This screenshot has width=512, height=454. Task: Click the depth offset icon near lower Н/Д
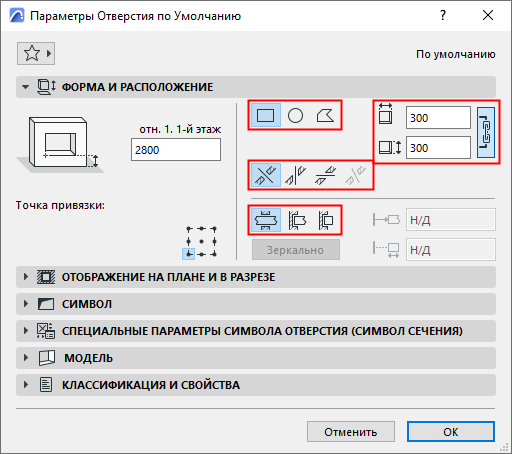coord(386,250)
